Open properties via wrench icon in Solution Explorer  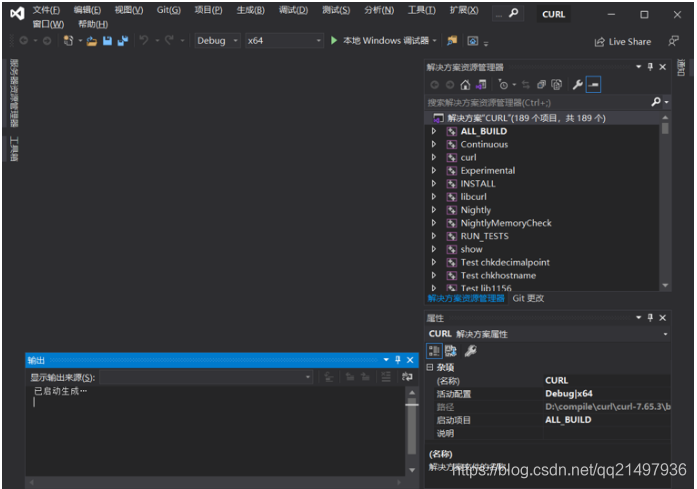pos(577,84)
